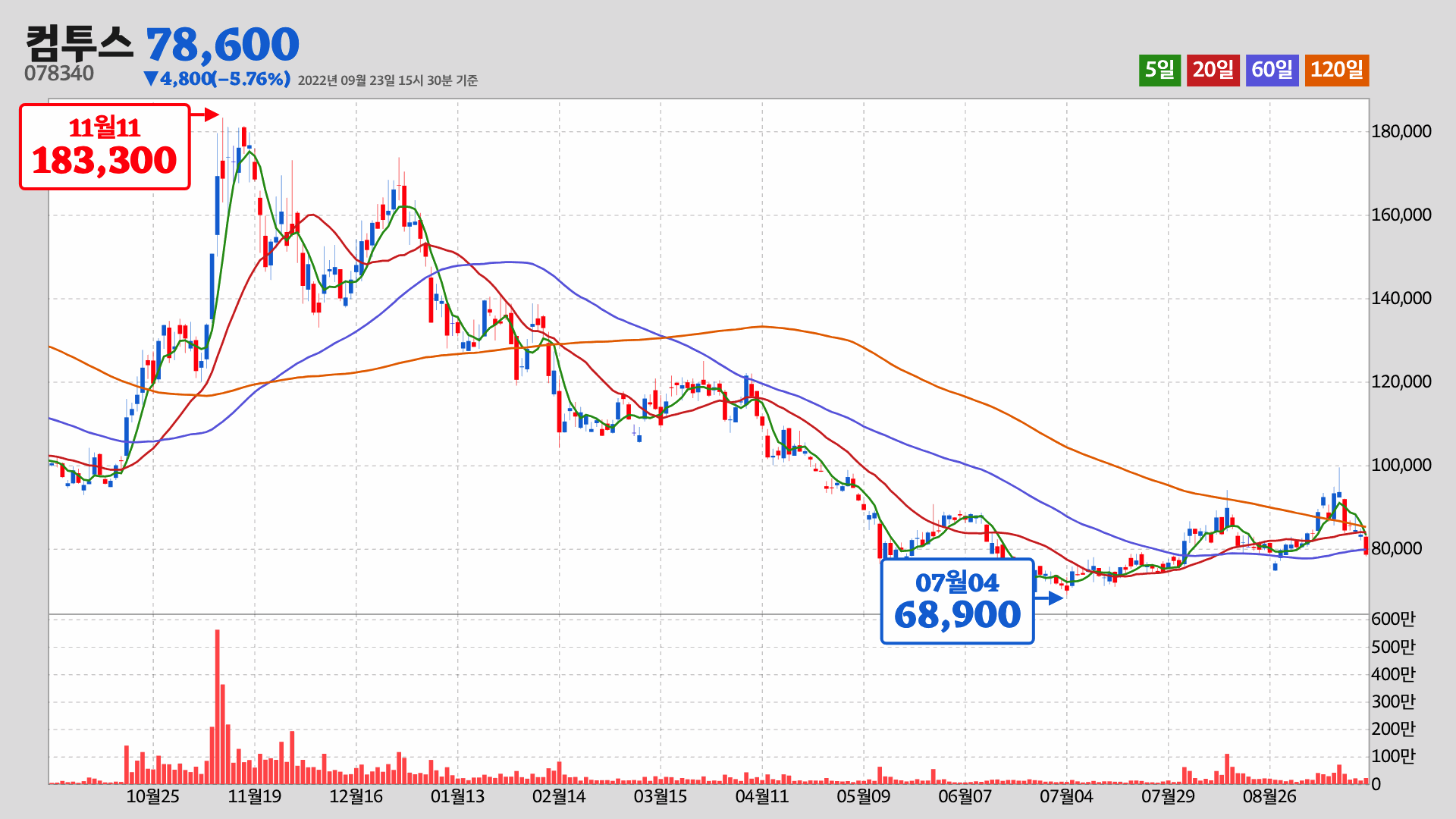The image size is (1456, 819).
Task: Click the 04월11 date label
Action: pos(762,797)
